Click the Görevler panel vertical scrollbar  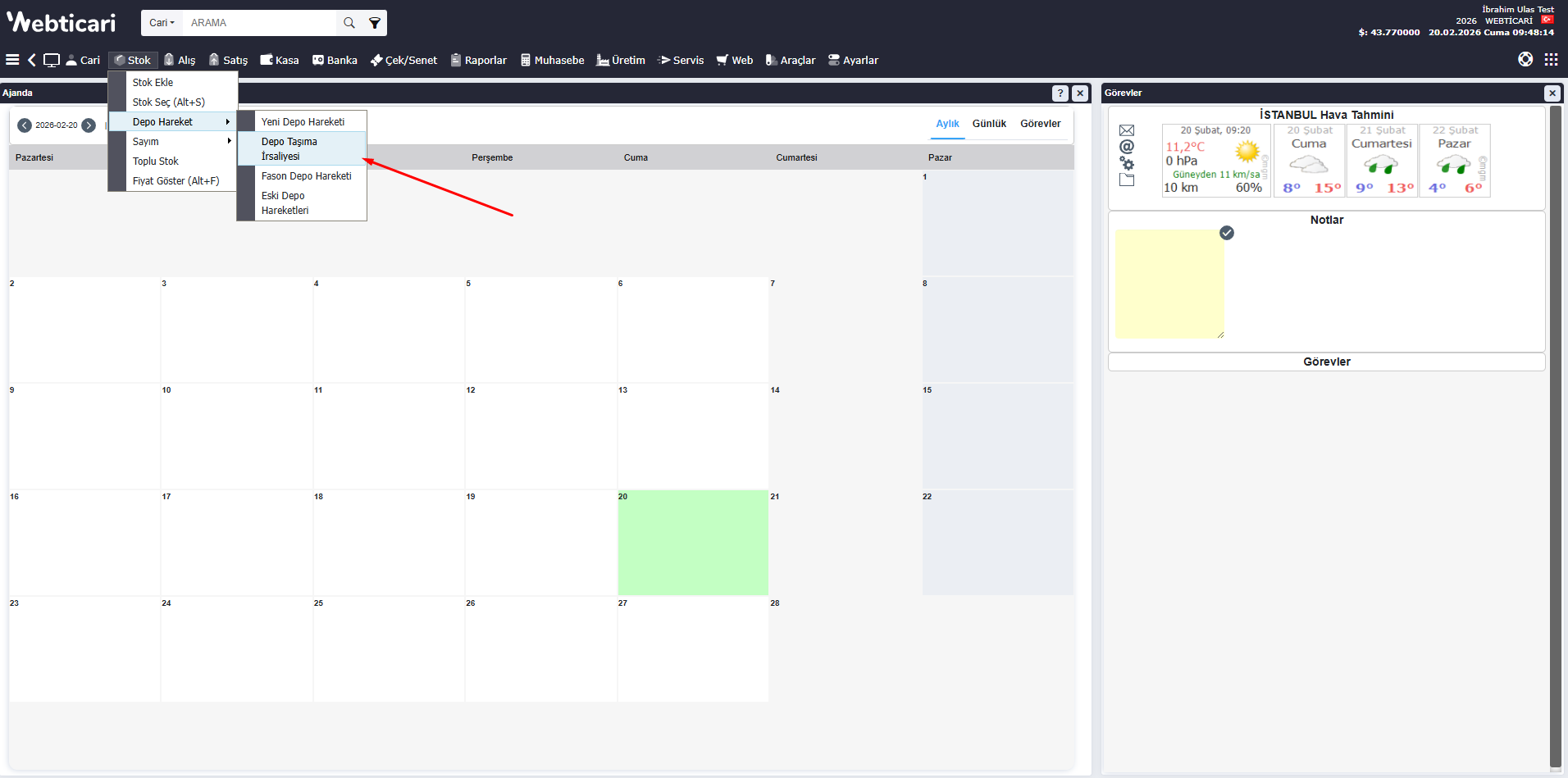[x=1555, y=434]
